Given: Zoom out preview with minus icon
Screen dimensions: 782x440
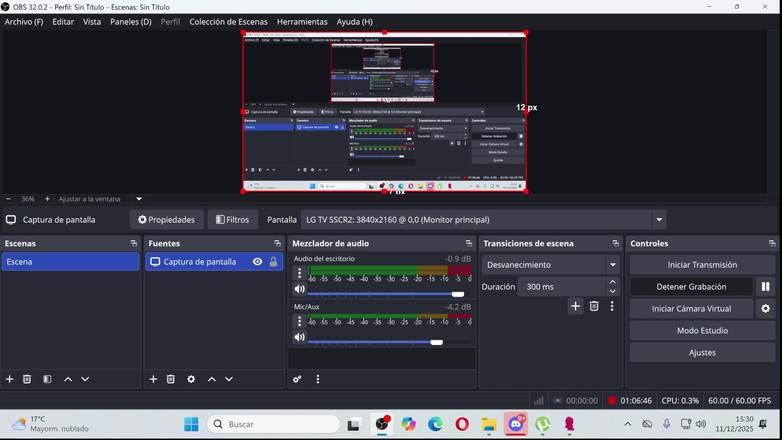Looking at the screenshot, I should pos(8,199).
